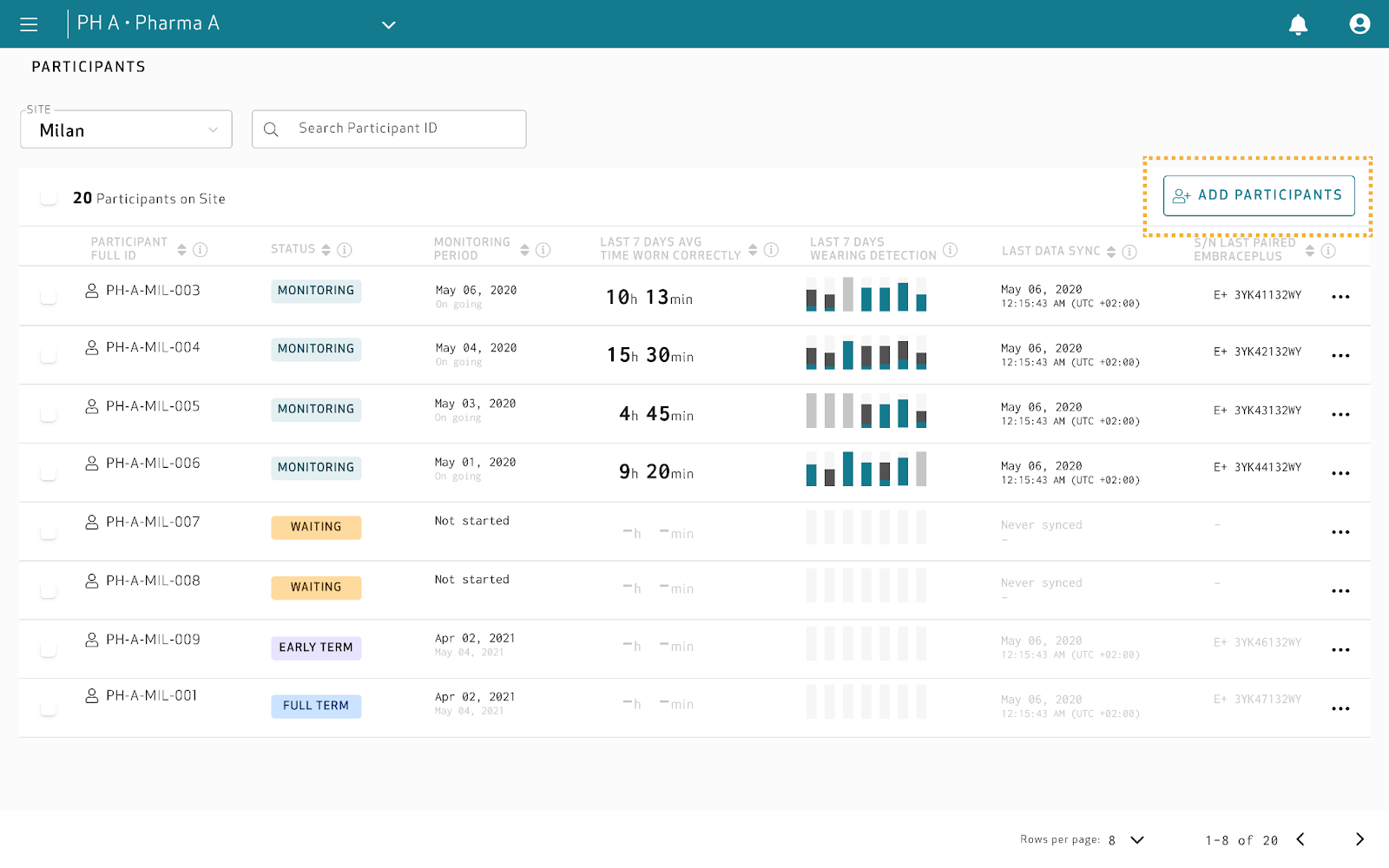1389x868 pixels.
Task: Open the user account profile icon
Action: 1359,24
